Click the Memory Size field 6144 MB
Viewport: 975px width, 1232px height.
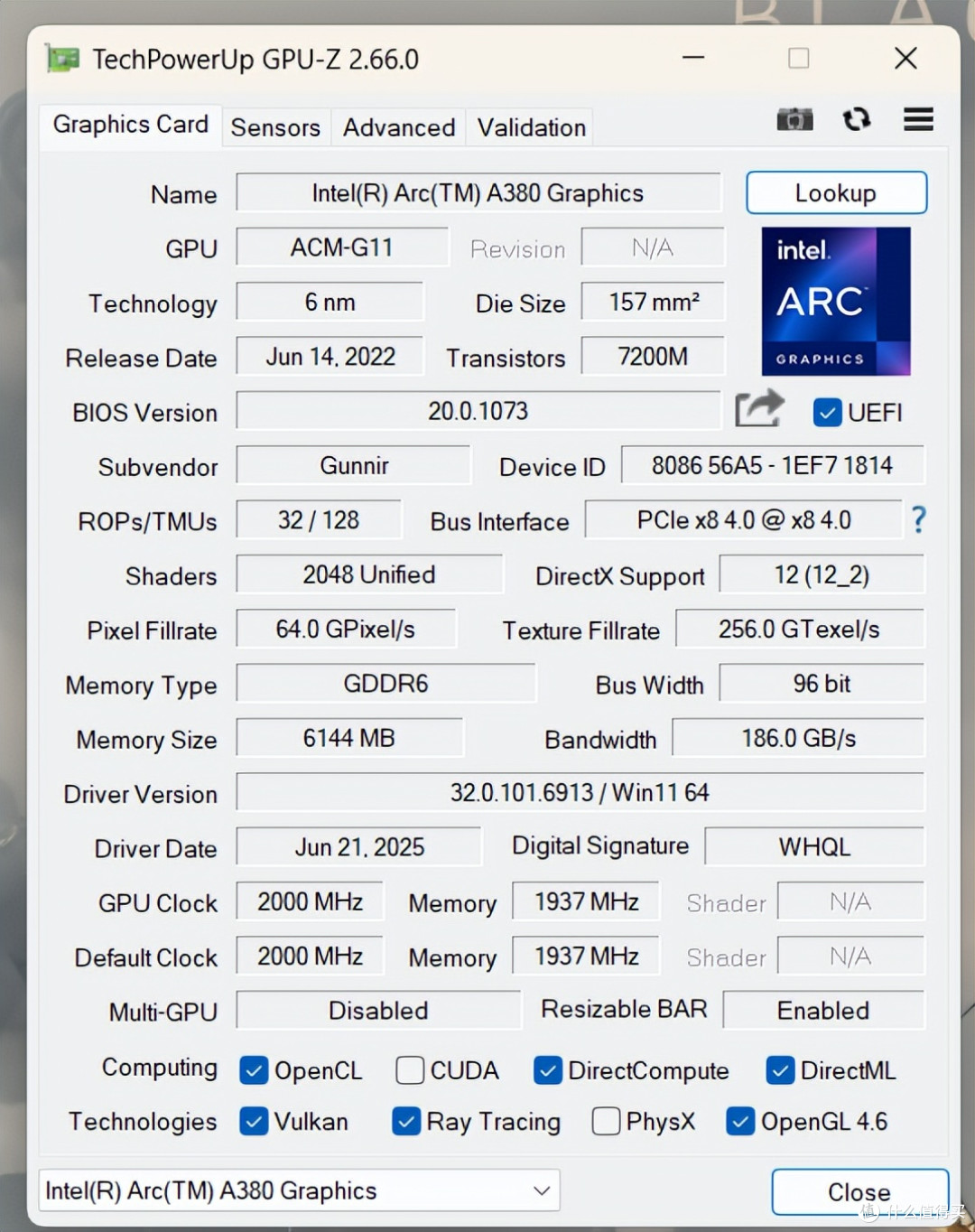pos(349,738)
